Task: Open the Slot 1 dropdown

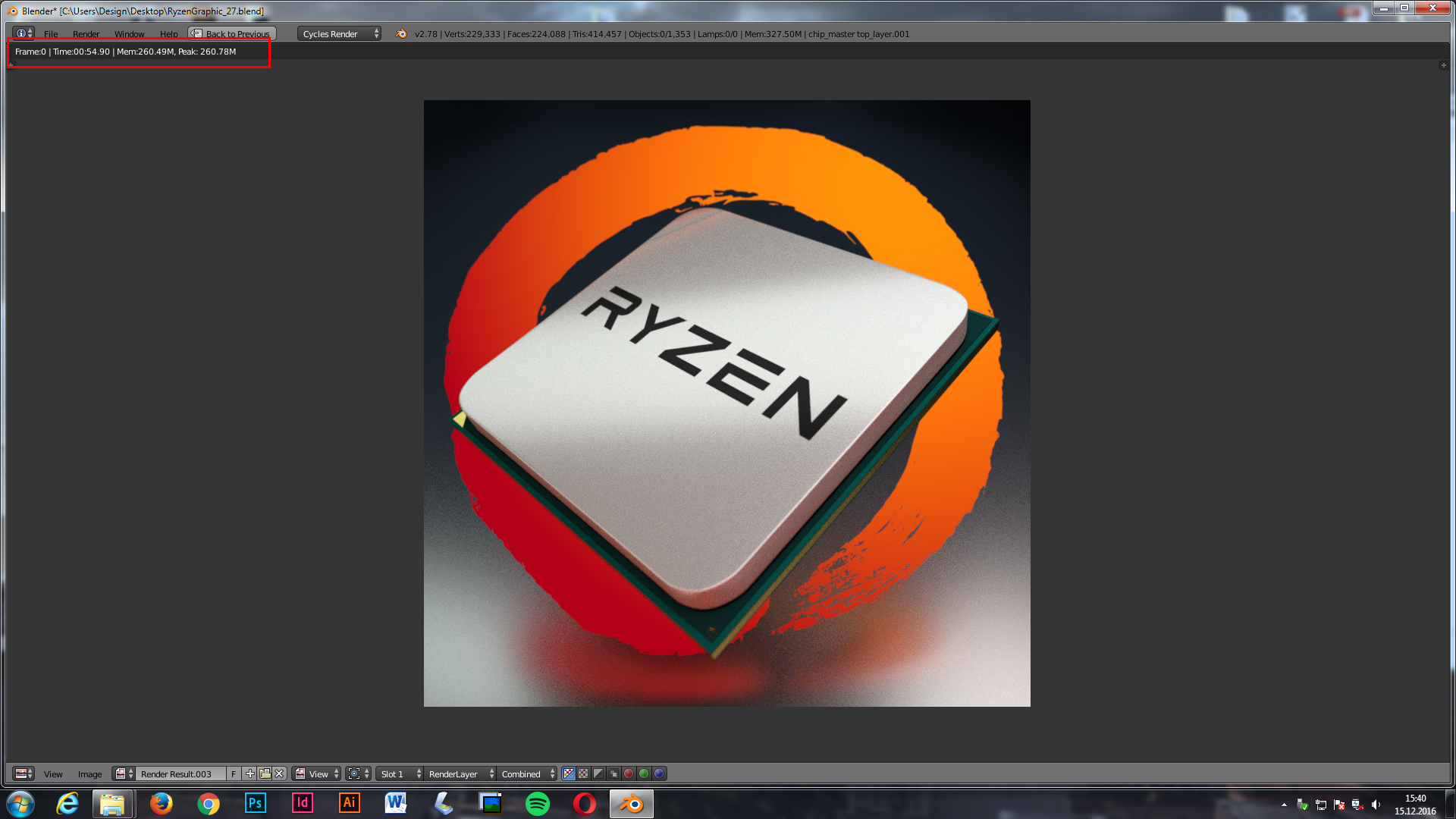Action: 400,774
